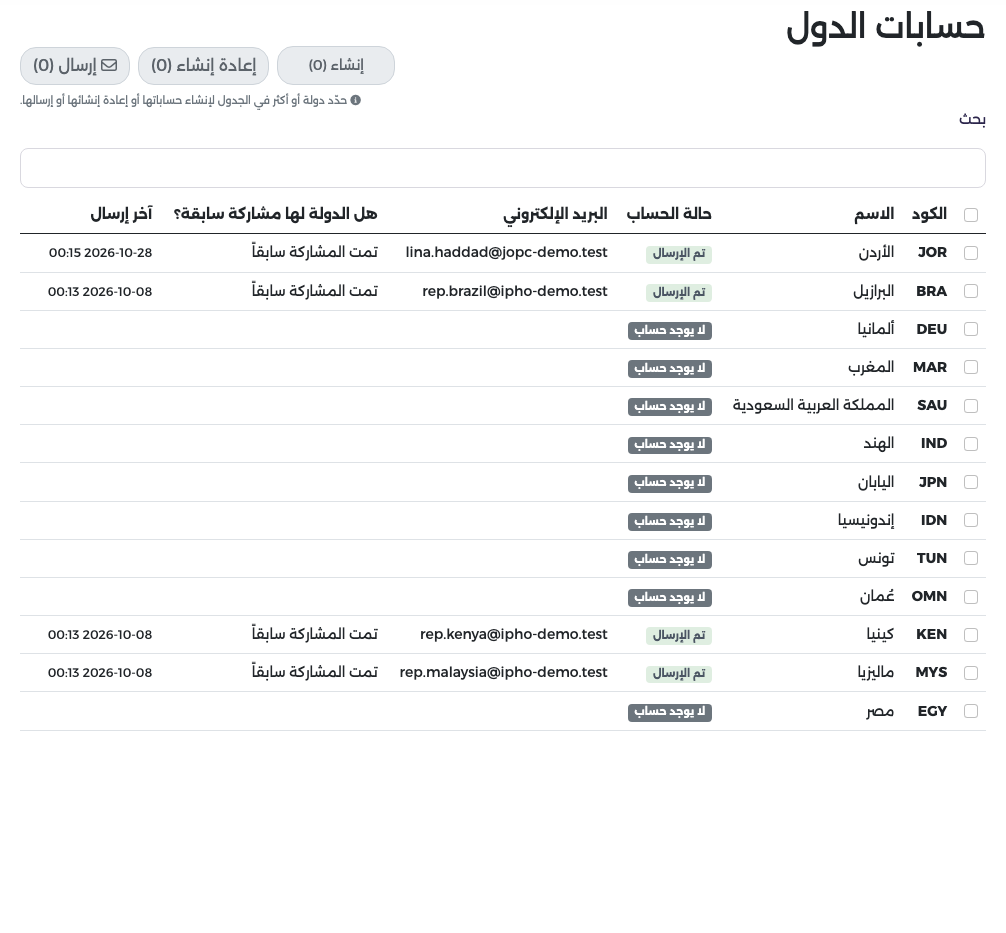Check the IDN row checkbox
The height and width of the screenshot is (933, 1006).
click(971, 520)
